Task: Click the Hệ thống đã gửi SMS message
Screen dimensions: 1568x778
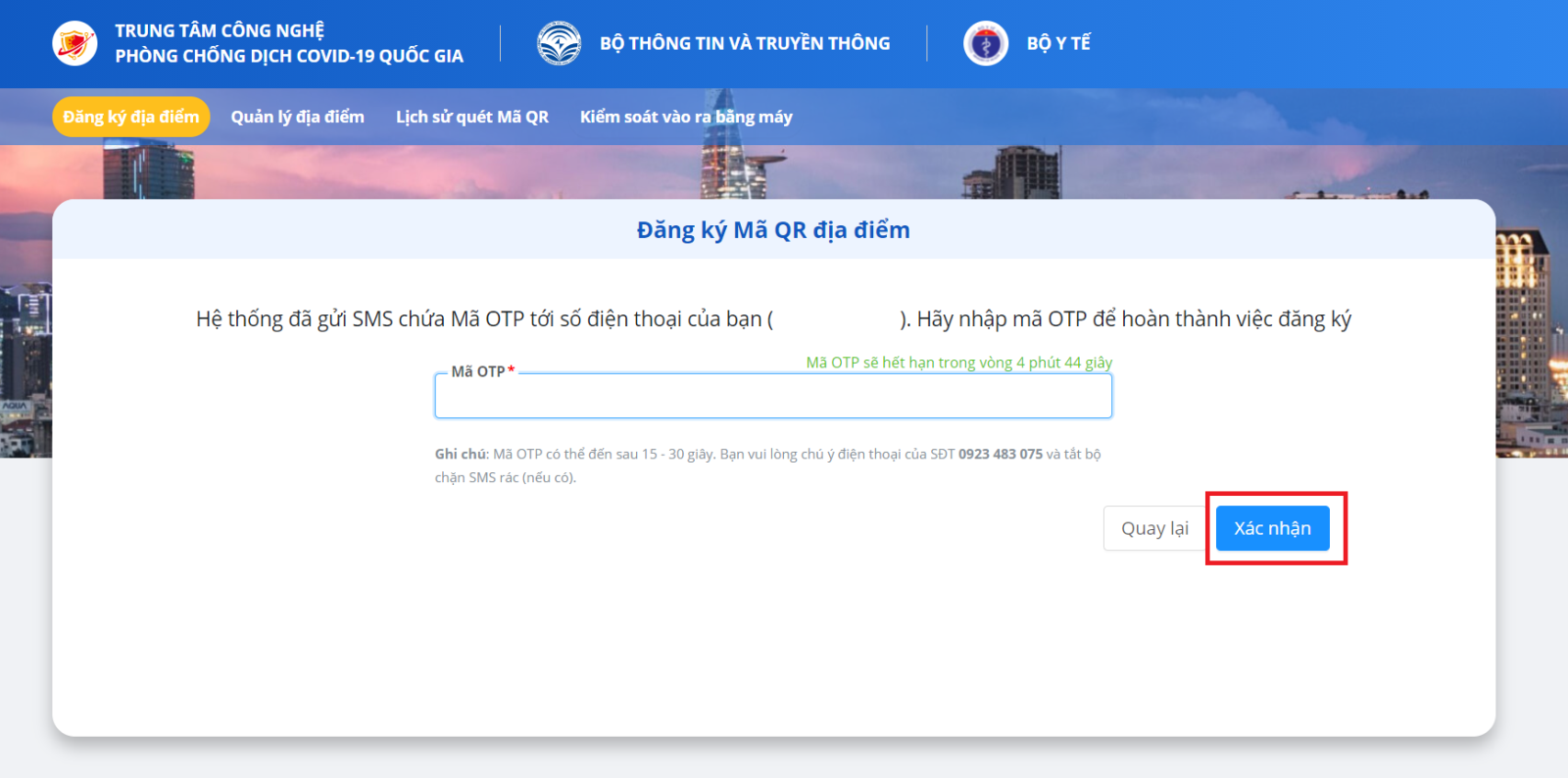Action: 773,318
